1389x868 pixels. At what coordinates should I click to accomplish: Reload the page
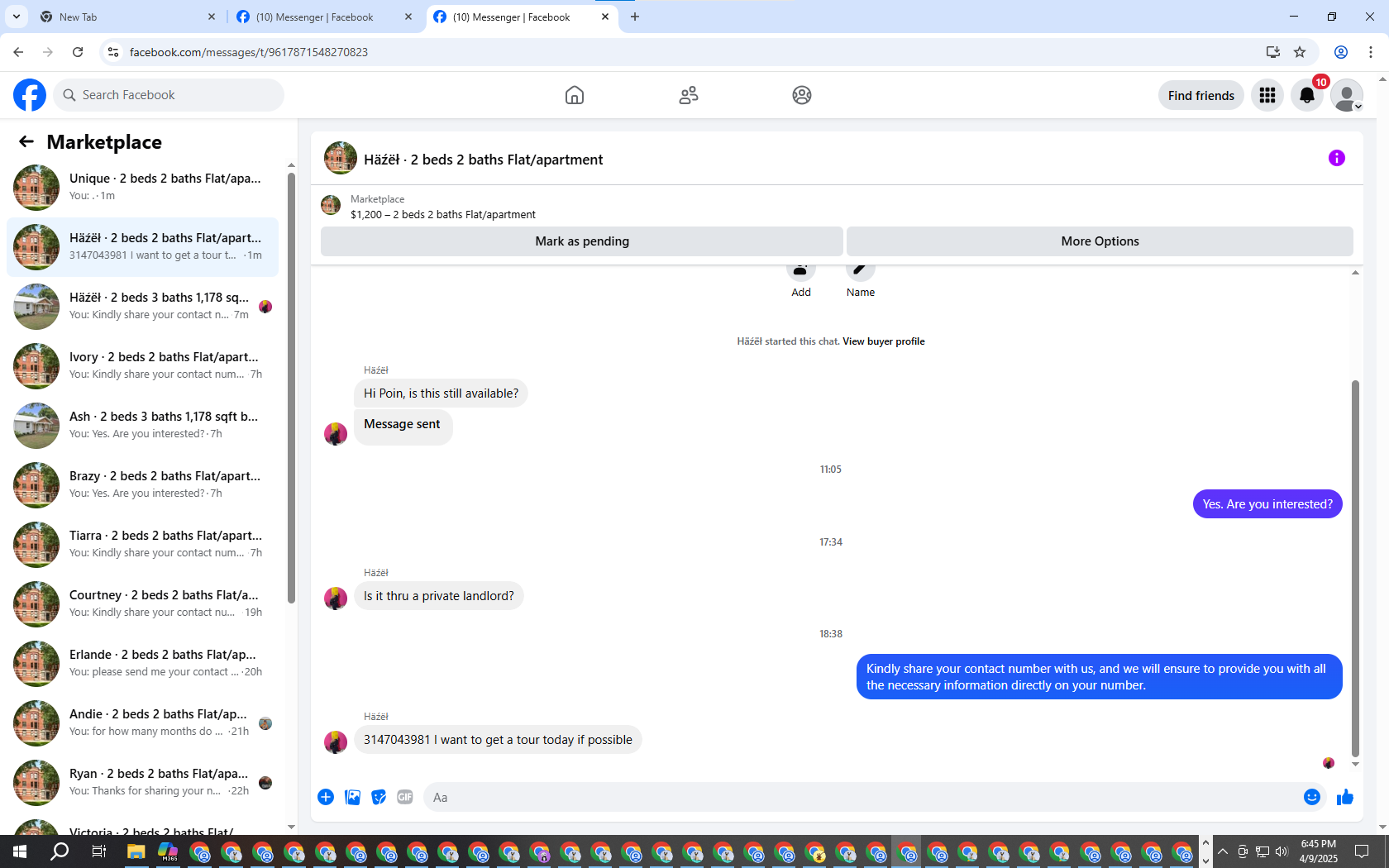[x=78, y=52]
